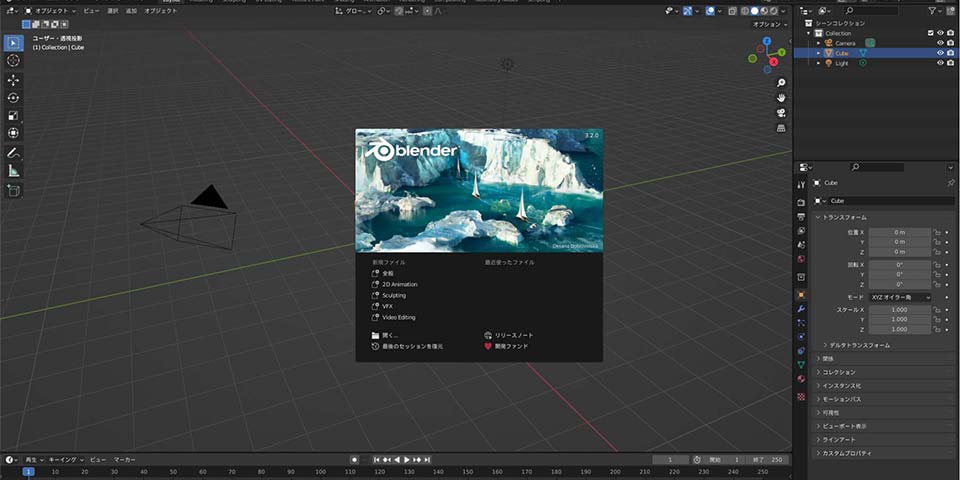Hide Cube using its eye icon
This screenshot has width=960, height=480.
point(940,53)
